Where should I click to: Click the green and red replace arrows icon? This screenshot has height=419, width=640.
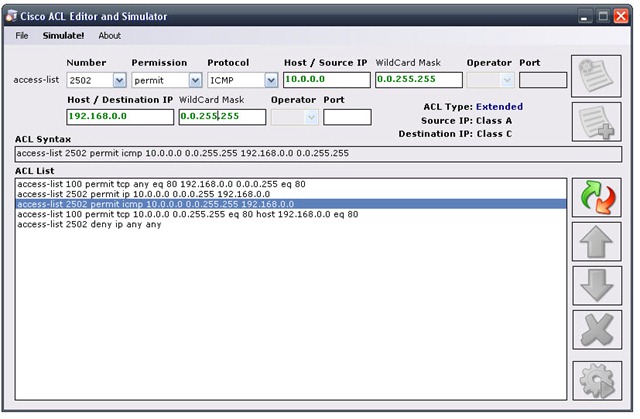tap(596, 197)
